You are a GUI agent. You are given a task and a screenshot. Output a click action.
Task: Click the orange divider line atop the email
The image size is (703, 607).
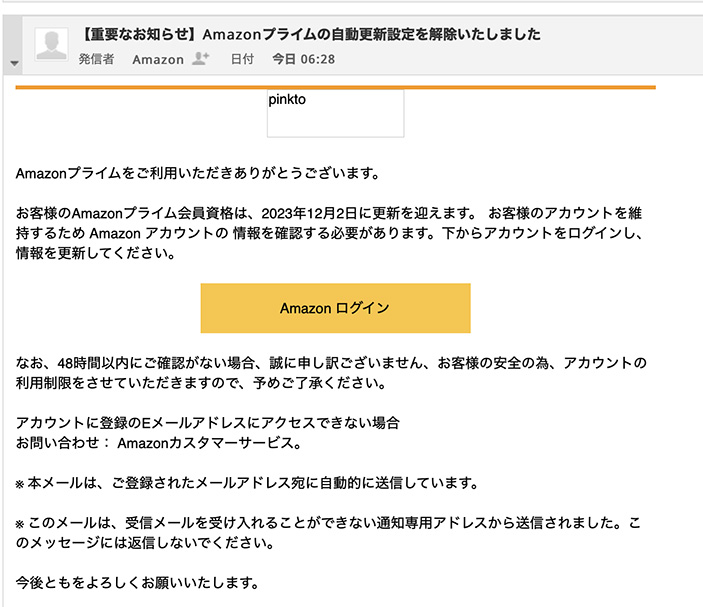(335, 87)
